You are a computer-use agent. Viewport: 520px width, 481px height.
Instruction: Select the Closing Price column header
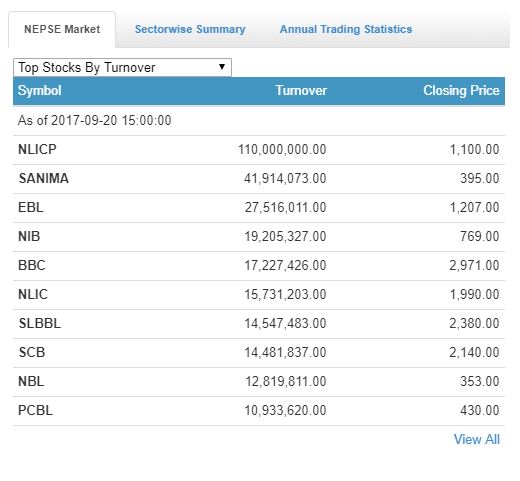461,91
